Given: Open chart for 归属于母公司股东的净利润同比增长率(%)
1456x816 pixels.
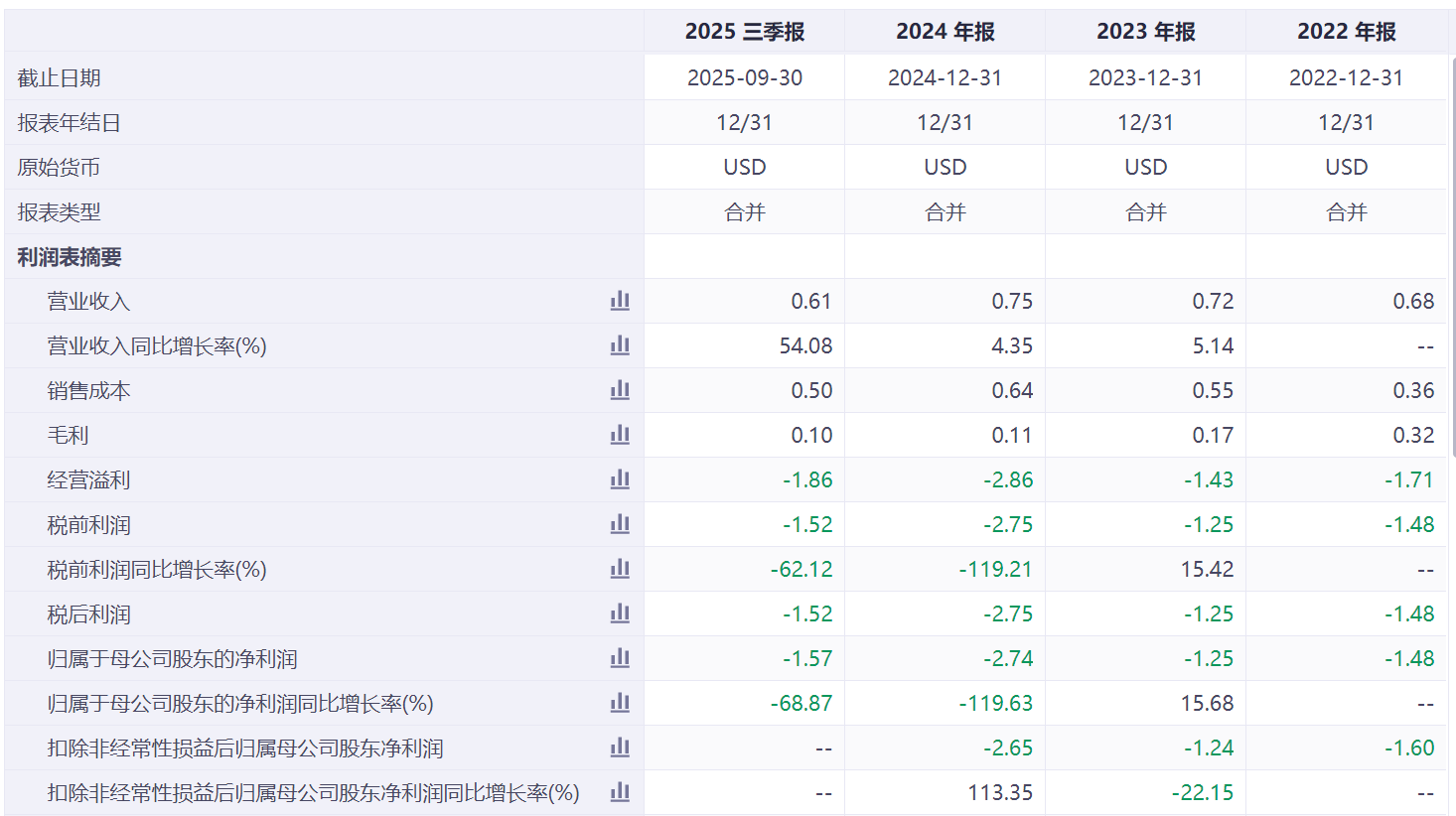Looking at the screenshot, I should tap(620, 703).
